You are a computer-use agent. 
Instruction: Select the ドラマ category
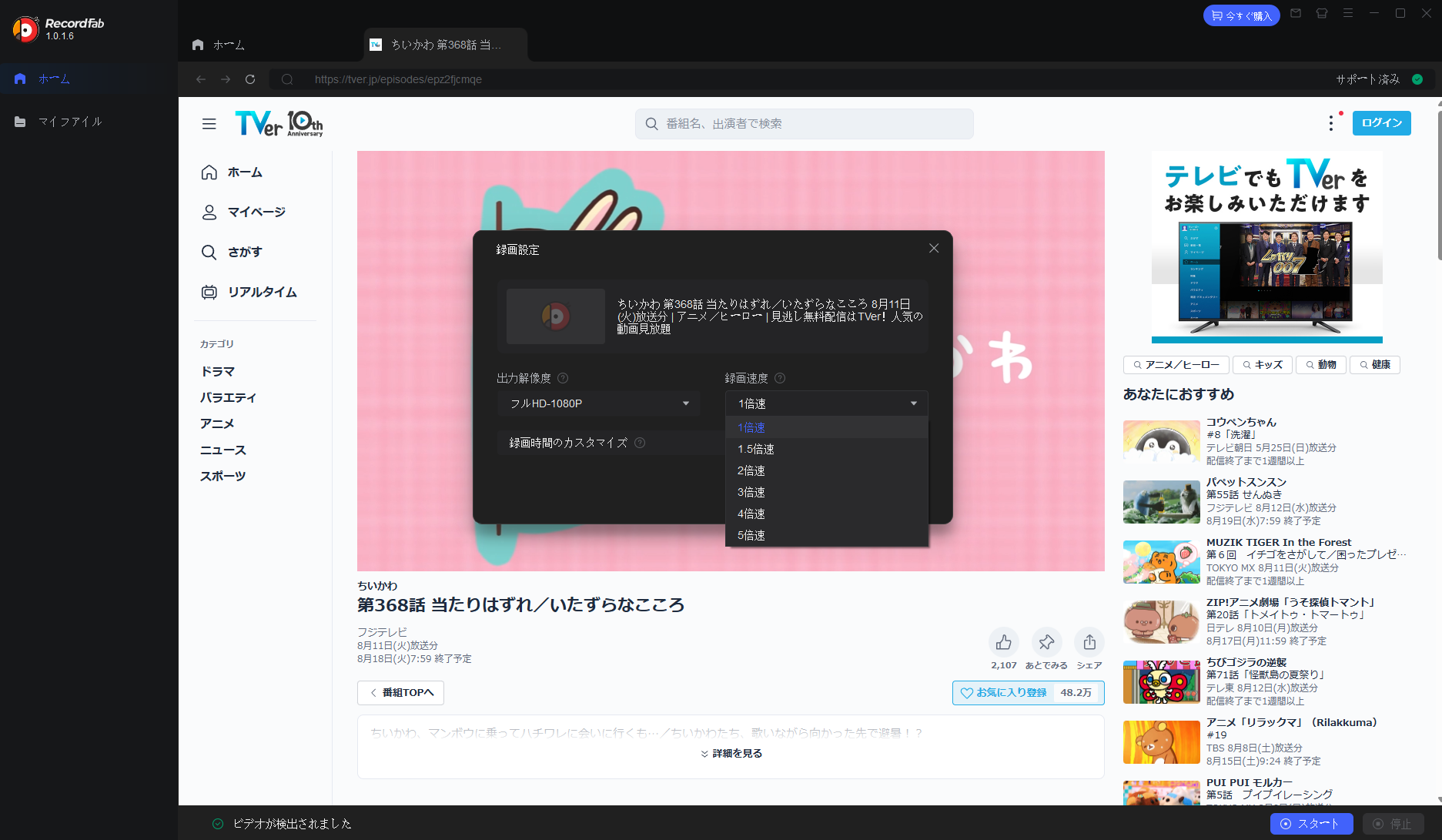(x=218, y=372)
